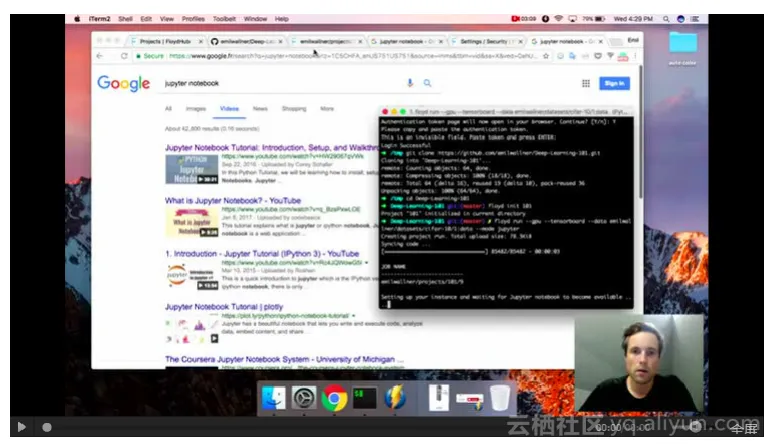The height and width of the screenshot is (448, 772).
Task: Reload the Google page in Chrome
Action: 124,56
